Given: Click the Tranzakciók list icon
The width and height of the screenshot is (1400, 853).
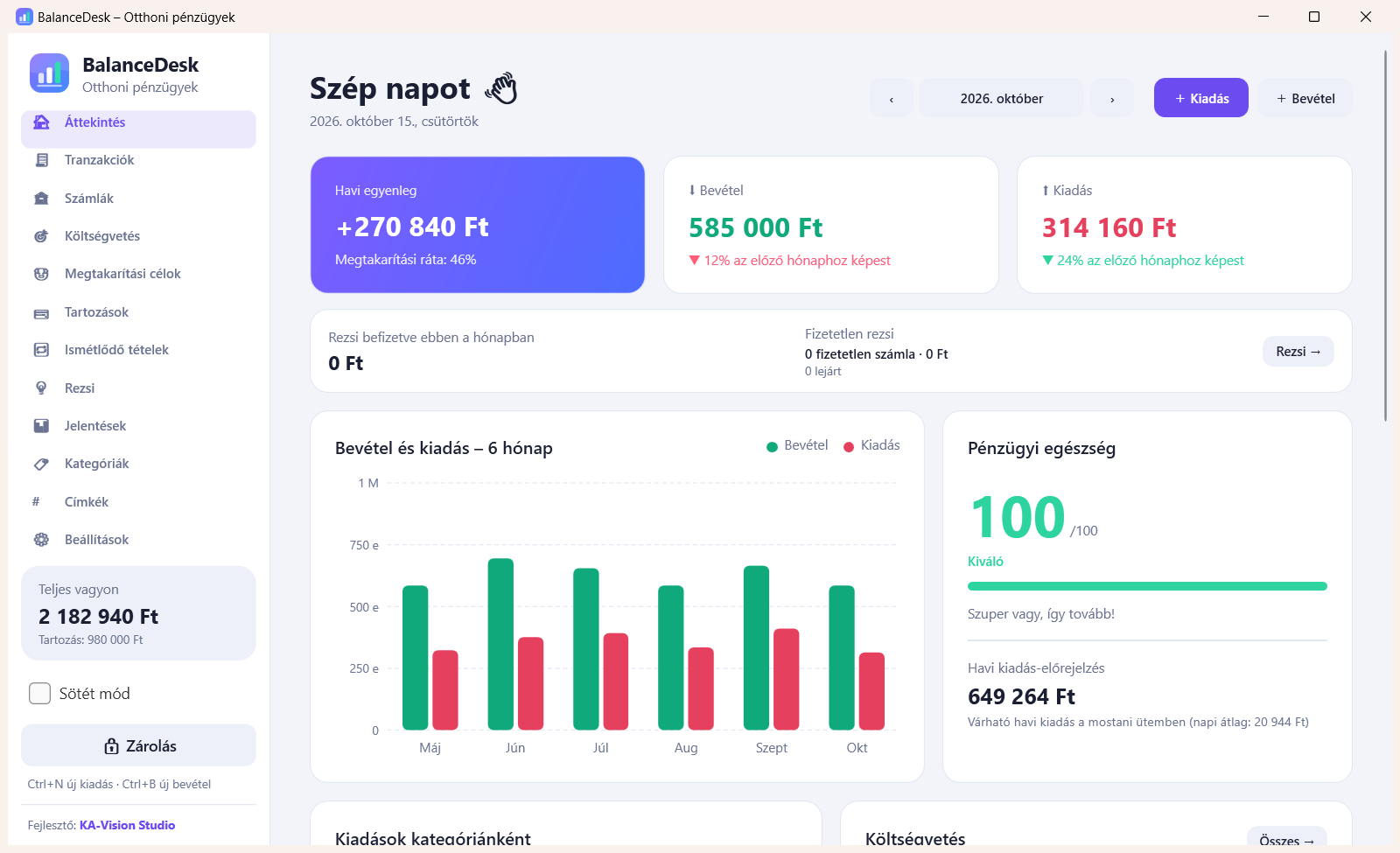Looking at the screenshot, I should pyautogui.click(x=41, y=160).
